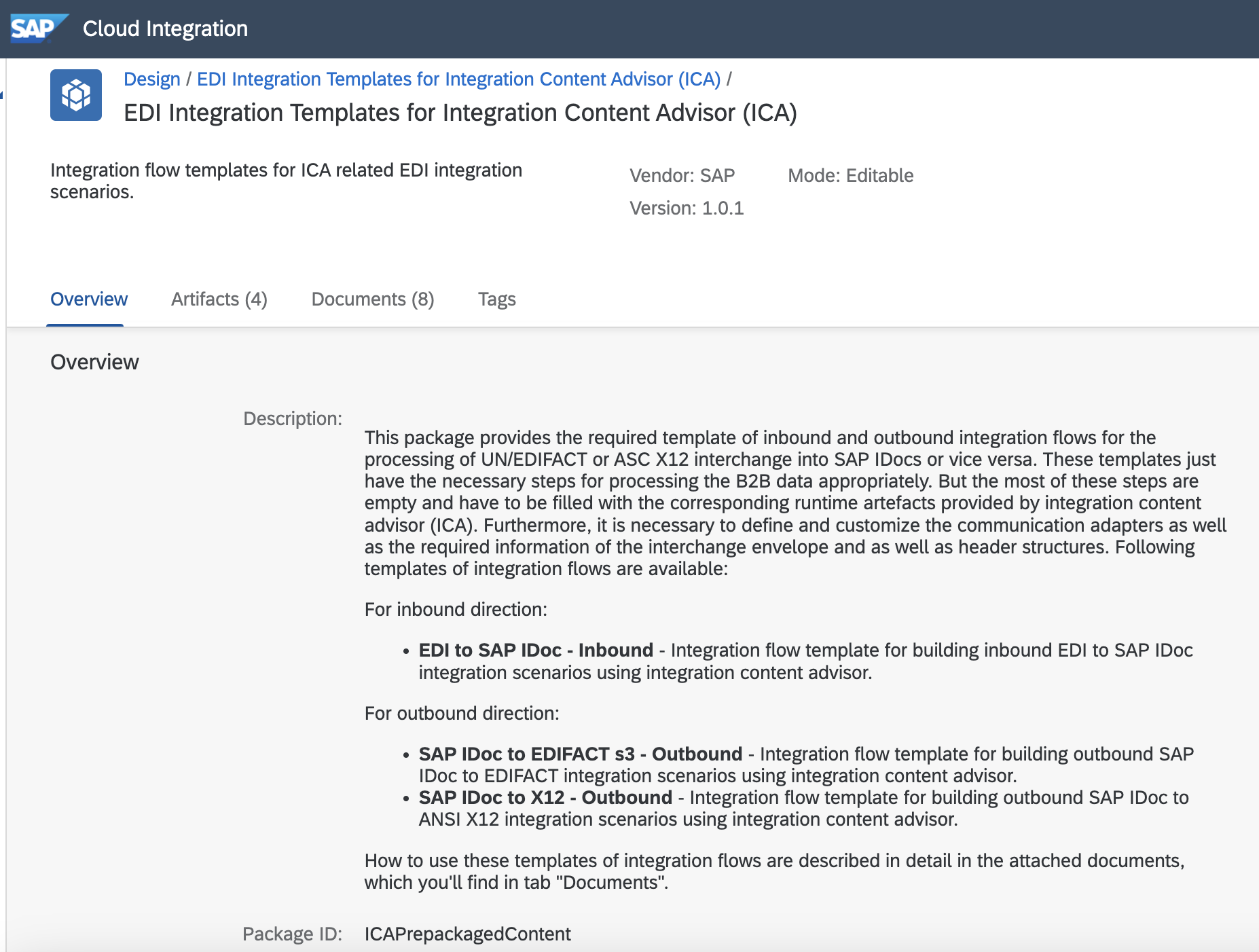This screenshot has width=1259, height=952.
Task: Open the Design breadcrumb link
Action: [152, 79]
